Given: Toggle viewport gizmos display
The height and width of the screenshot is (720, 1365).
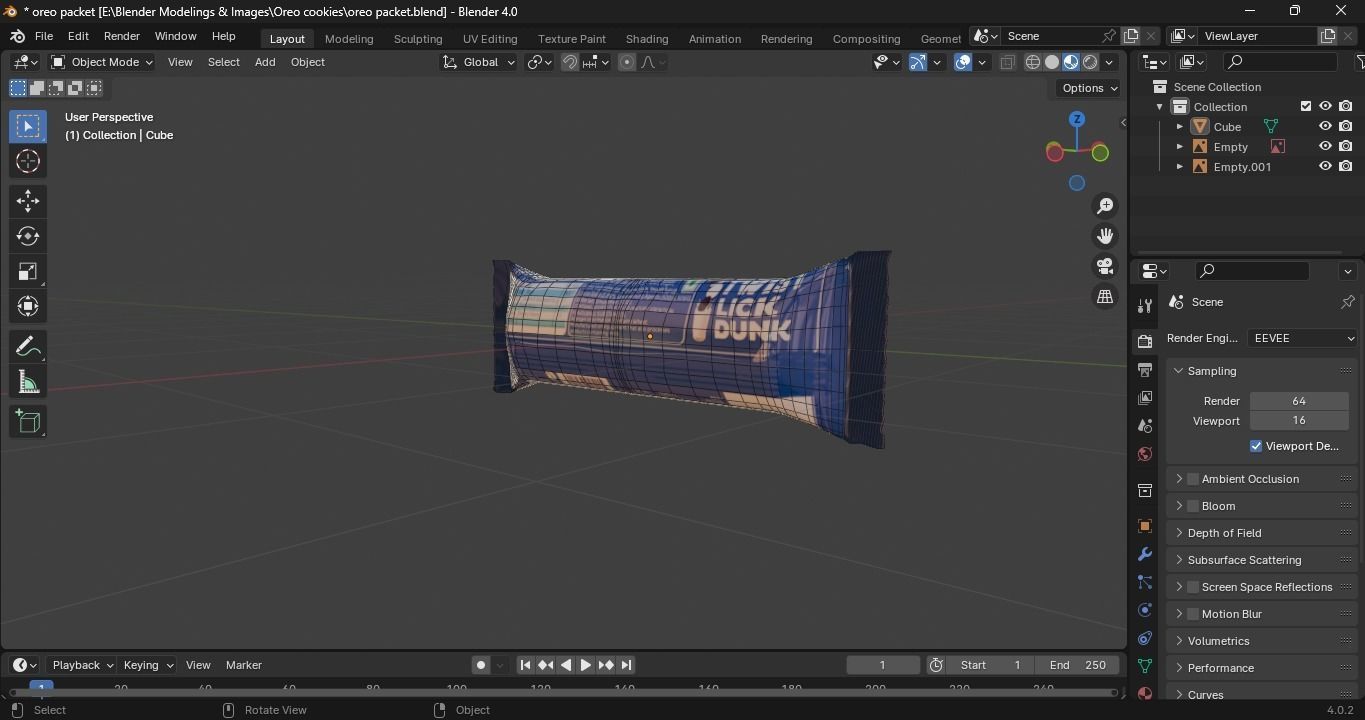Looking at the screenshot, I should click(918, 62).
